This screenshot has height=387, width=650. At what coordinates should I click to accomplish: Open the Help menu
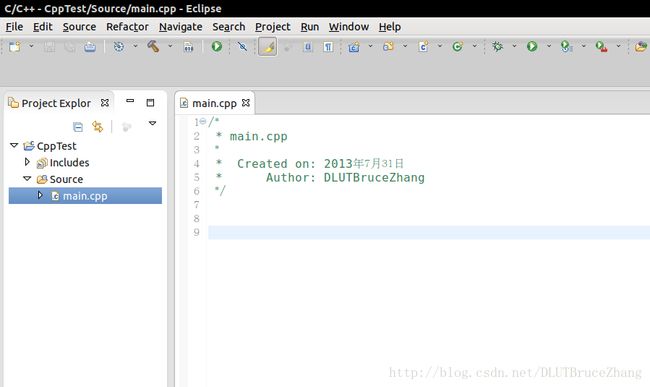390,27
